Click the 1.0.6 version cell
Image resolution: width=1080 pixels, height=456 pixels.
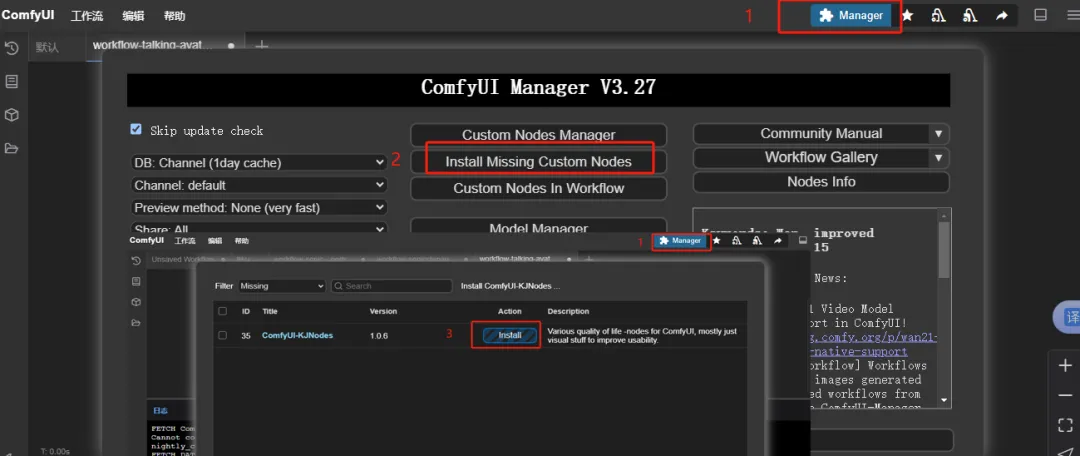click(x=379, y=335)
